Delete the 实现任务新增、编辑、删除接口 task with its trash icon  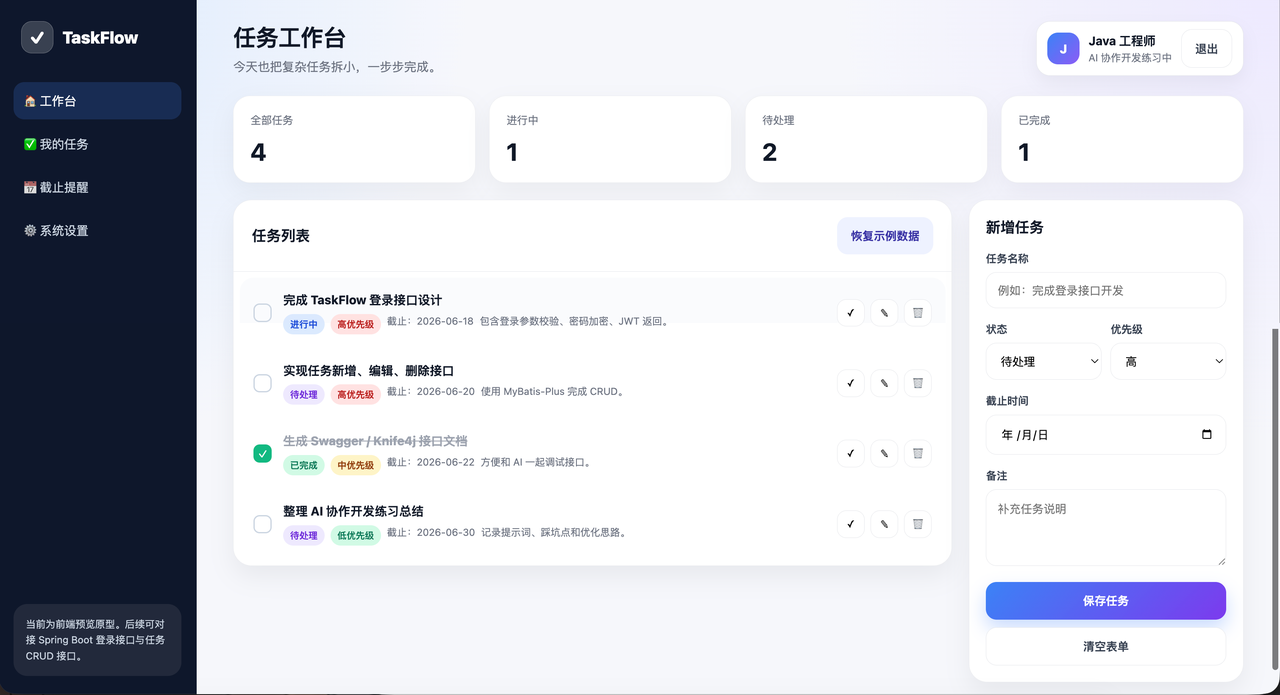(x=918, y=383)
